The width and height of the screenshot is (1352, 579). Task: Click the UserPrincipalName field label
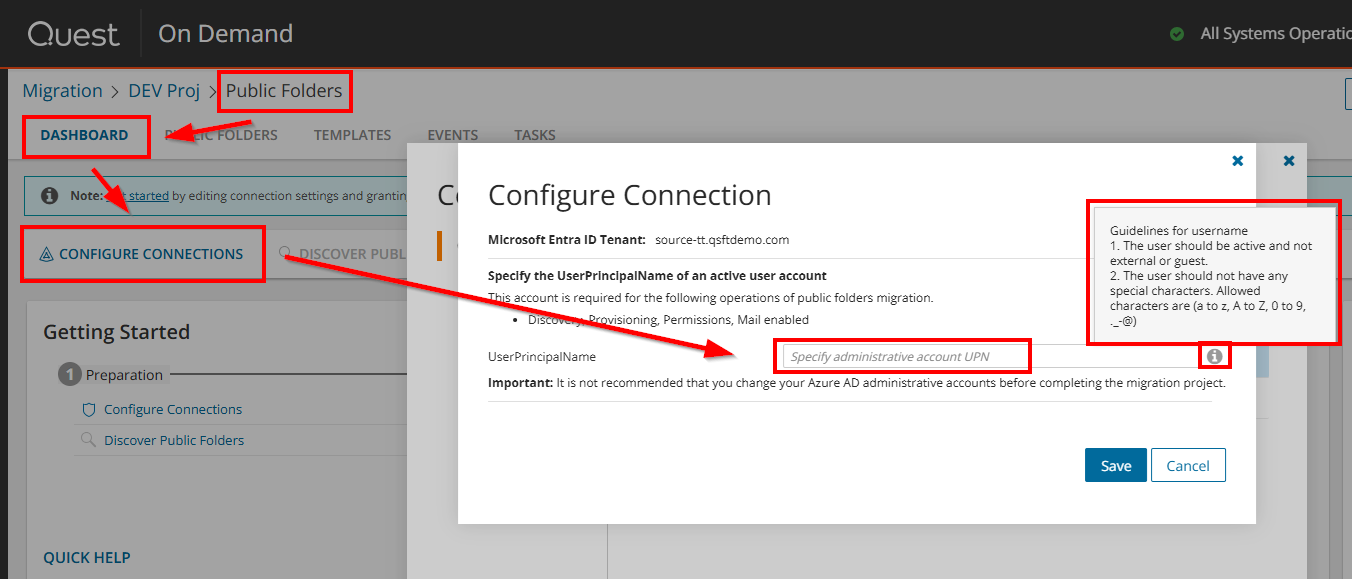coord(542,356)
